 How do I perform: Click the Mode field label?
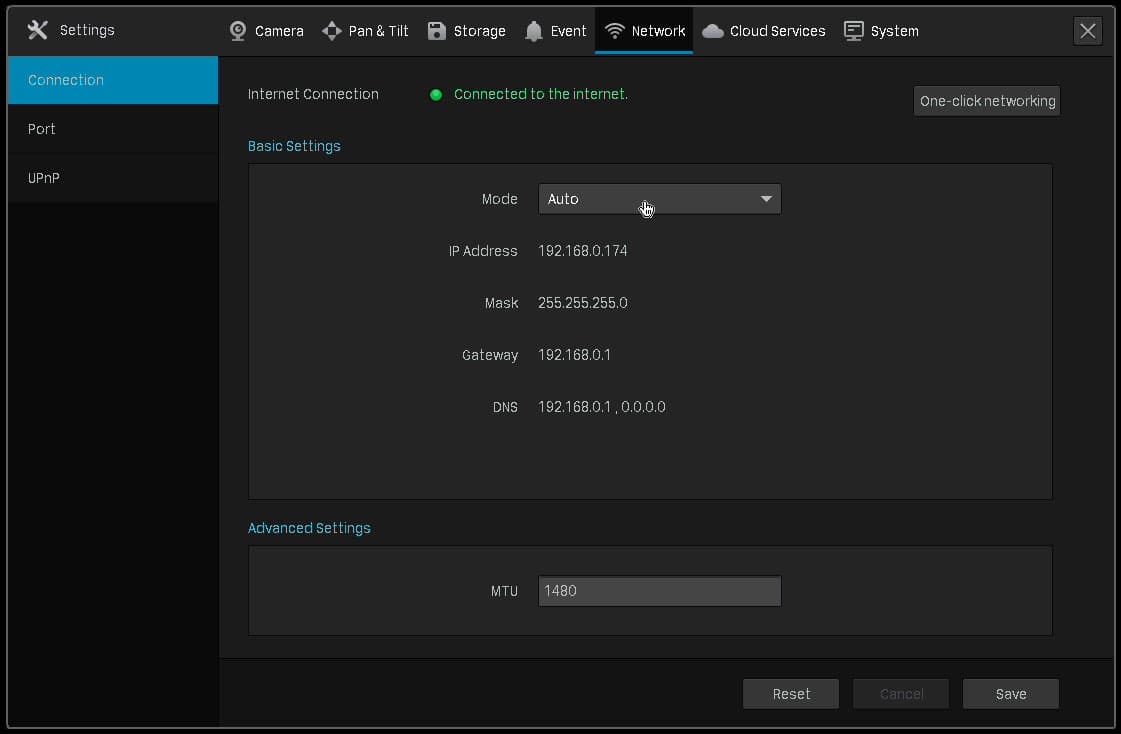(x=500, y=199)
